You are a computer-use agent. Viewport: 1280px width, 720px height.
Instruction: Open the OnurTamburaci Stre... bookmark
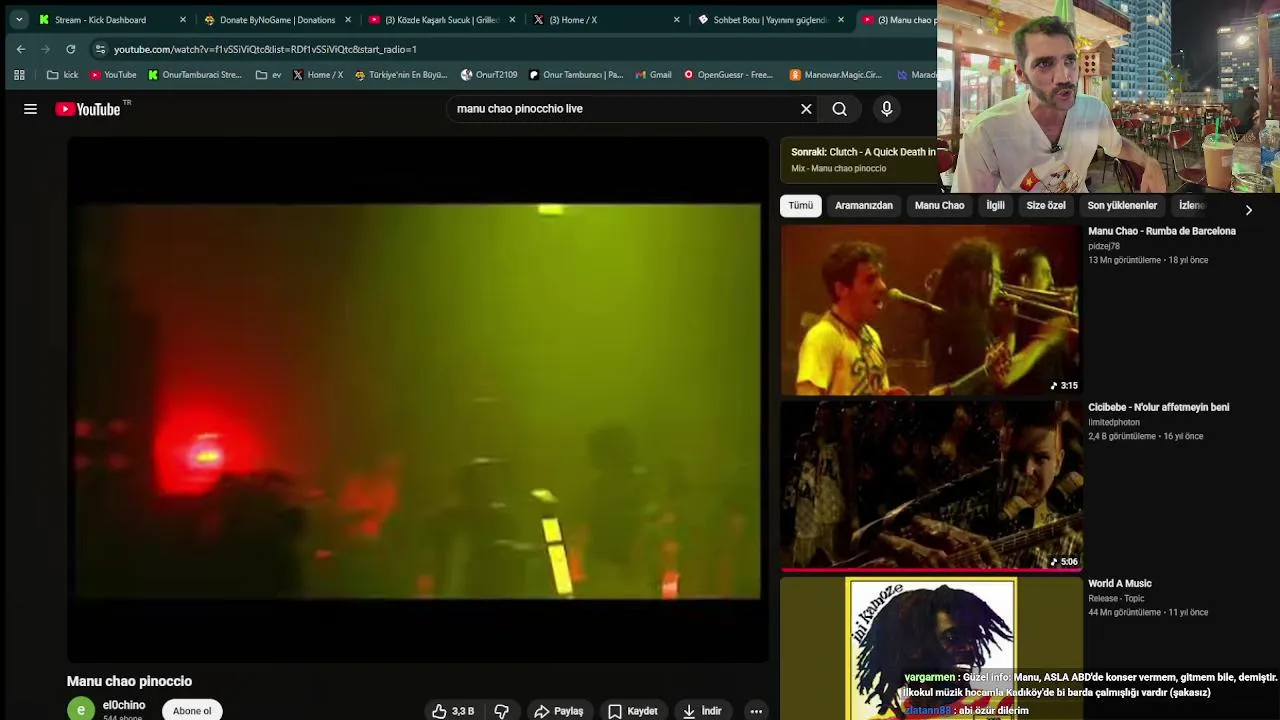(194, 75)
